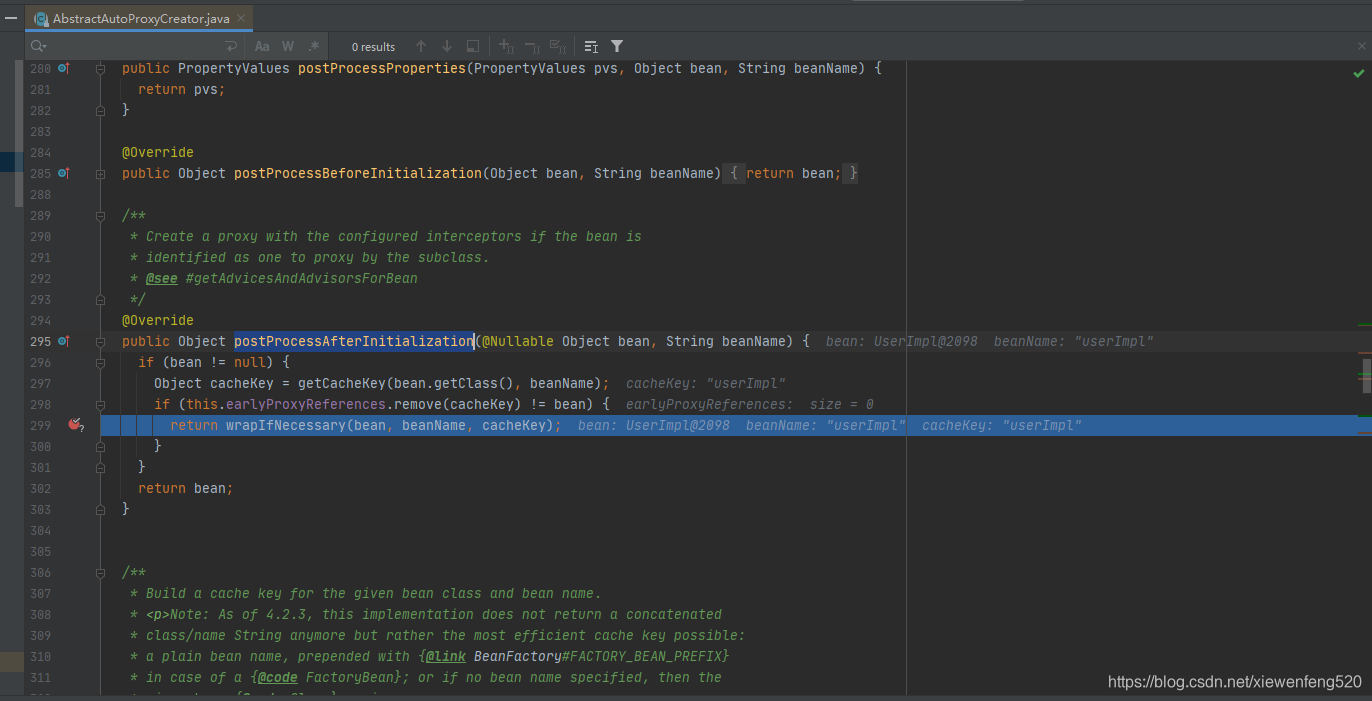This screenshot has width=1372, height=701.
Task: Add selection for next occurrence icon
Action: [x=506, y=46]
